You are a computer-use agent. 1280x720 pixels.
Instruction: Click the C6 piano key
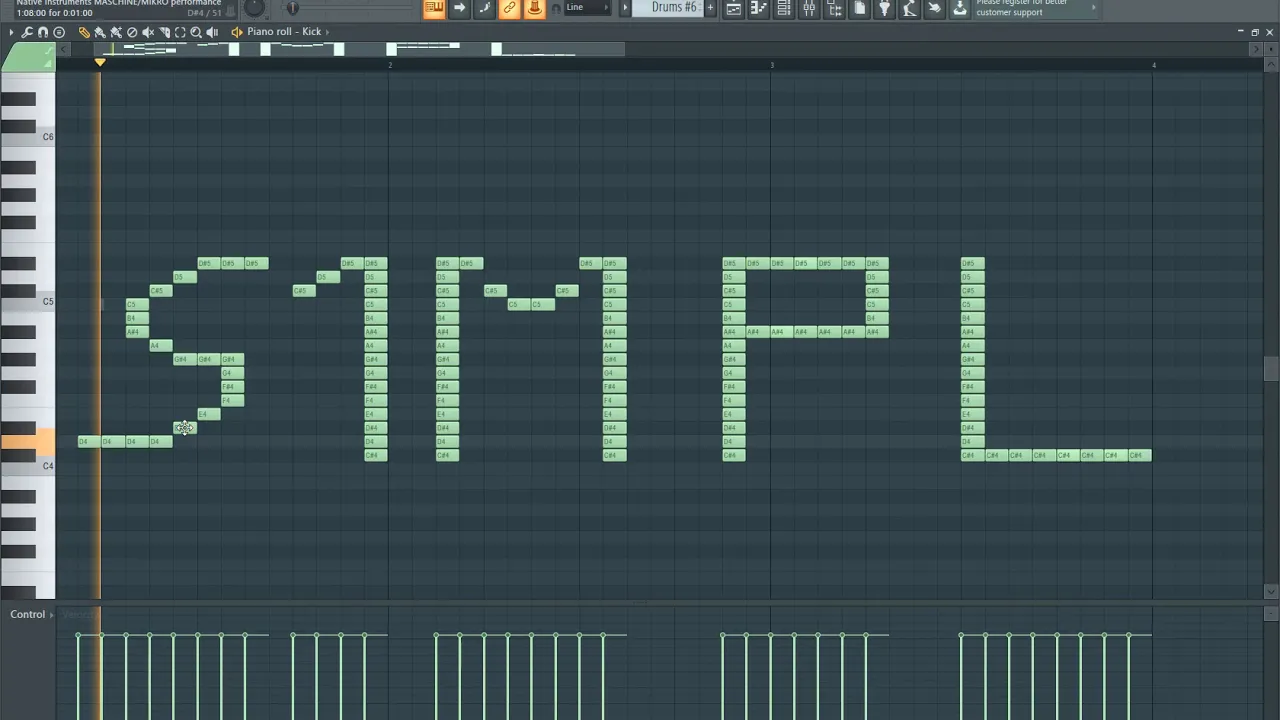click(x=27, y=137)
